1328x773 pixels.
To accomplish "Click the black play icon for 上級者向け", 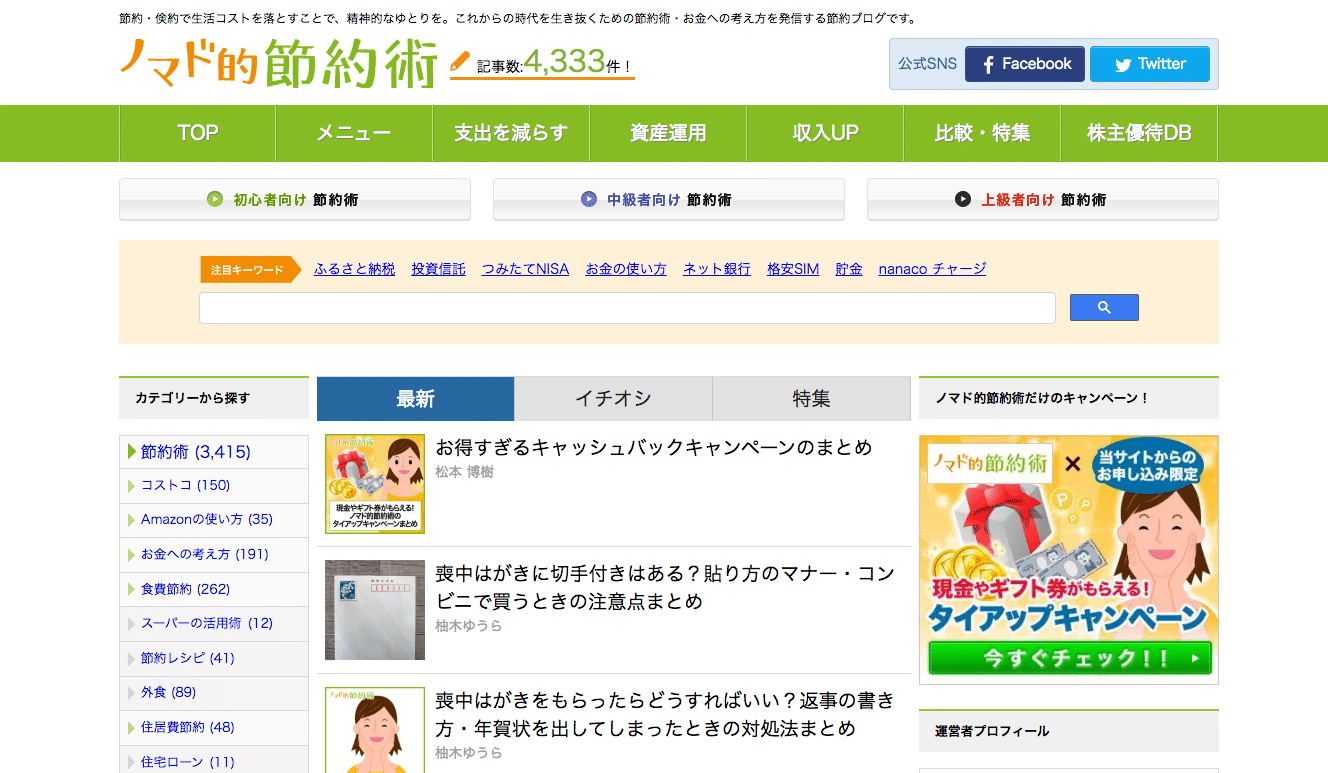I will pos(963,199).
